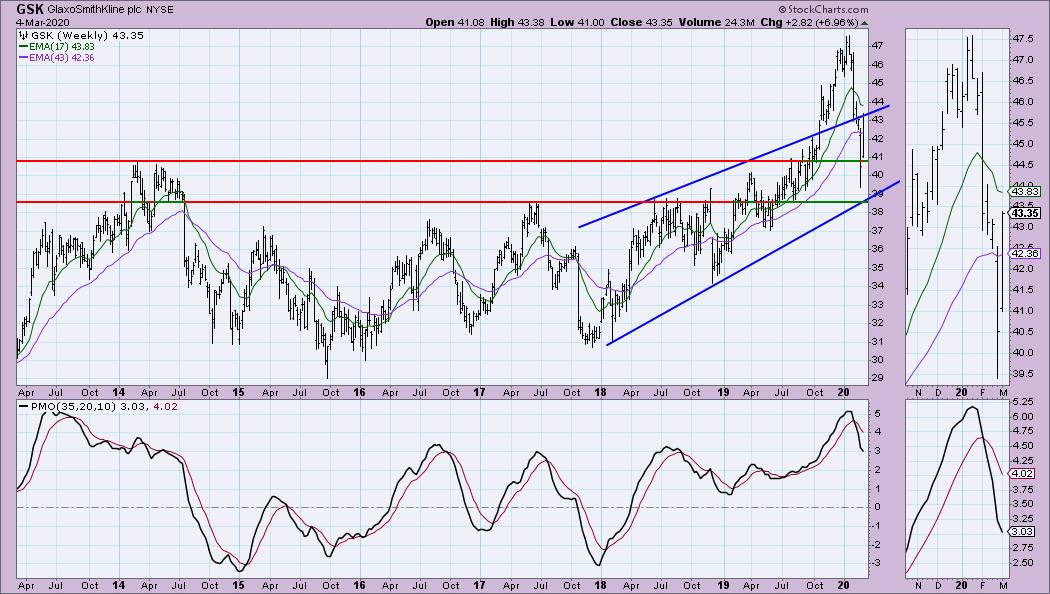1050x594 pixels.
Task: Open the StockCharts.com copyright link
Action: pos(823,9)
